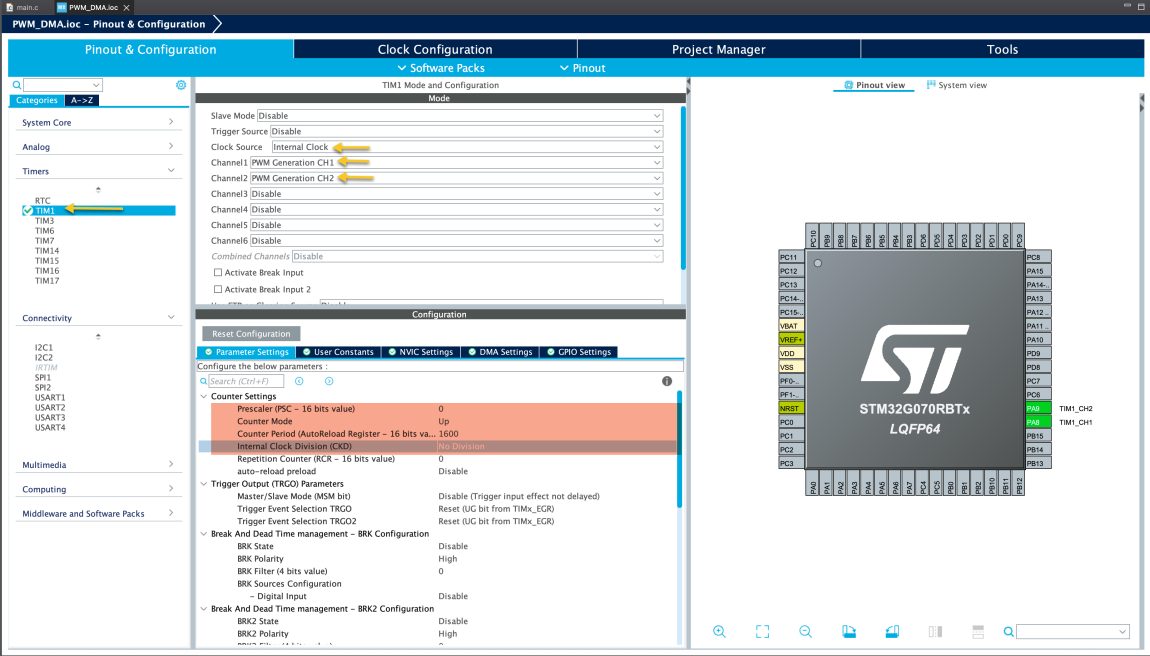
Task: Click the Reset Configuration button
Action: (x=251, y=334)
